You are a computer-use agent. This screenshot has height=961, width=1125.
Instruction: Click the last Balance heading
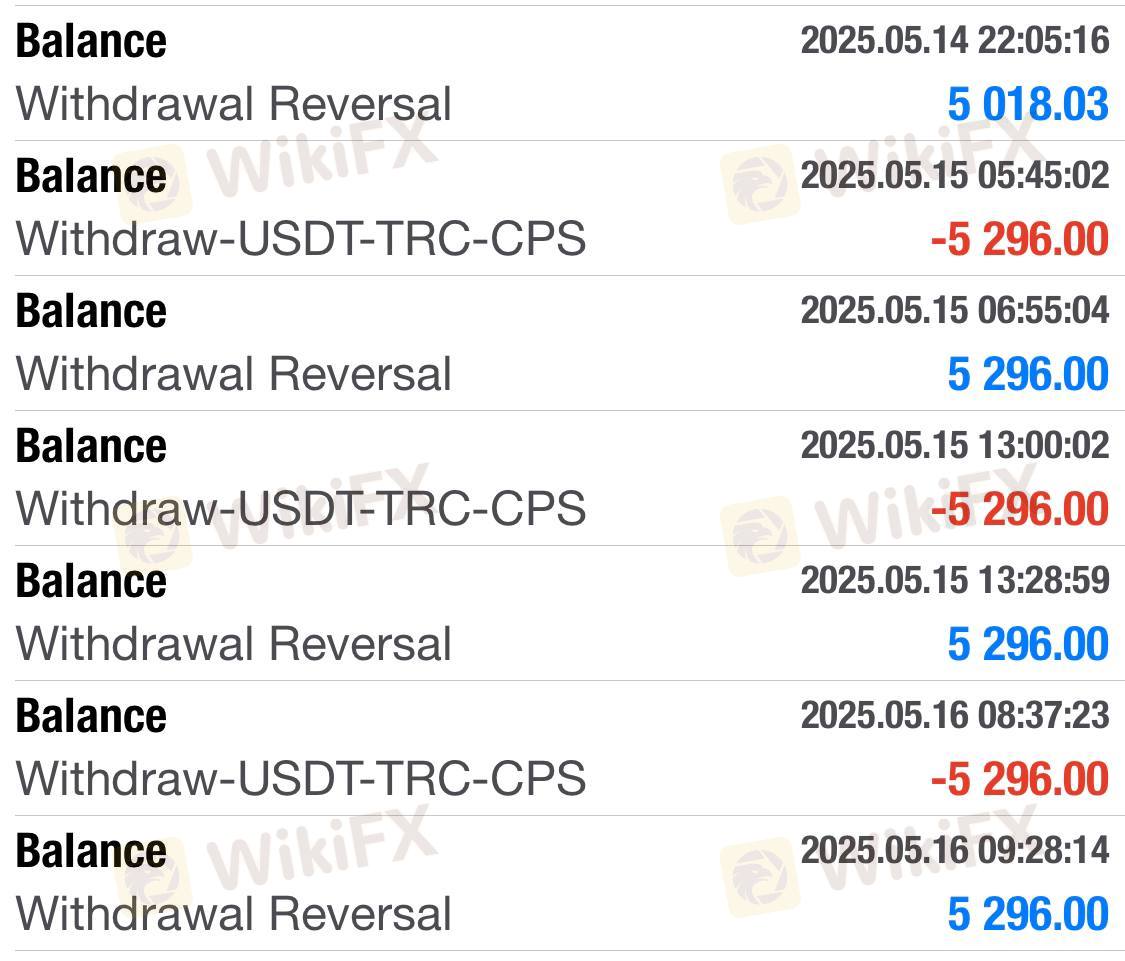[x=91, y=851]
